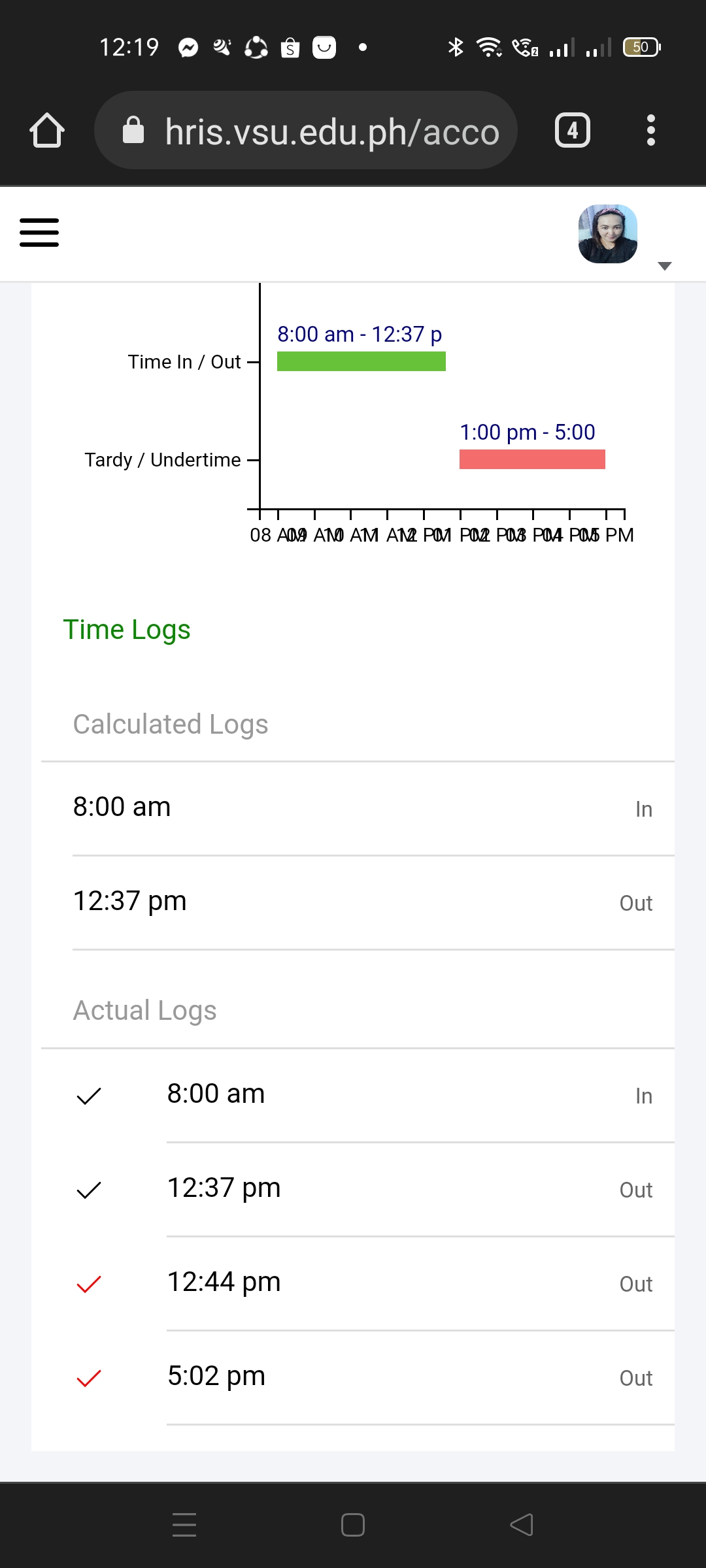Image resolution: width=706 pixels, height=1568 pixels.
Task: Tap the Time Logs heading
Action: pyautogui.click(x=127, y=630)
